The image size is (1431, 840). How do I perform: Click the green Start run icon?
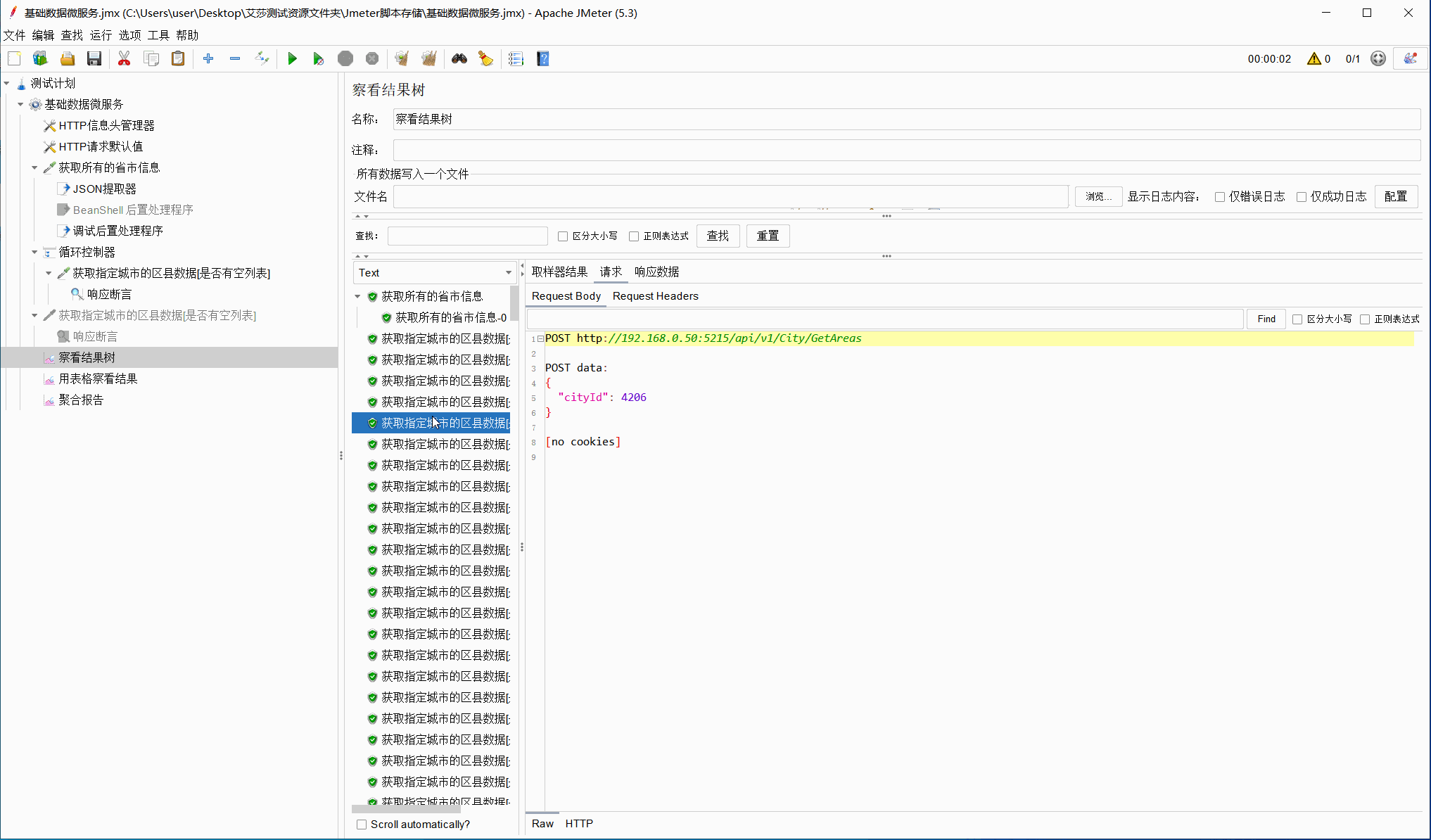click(292, 59)
